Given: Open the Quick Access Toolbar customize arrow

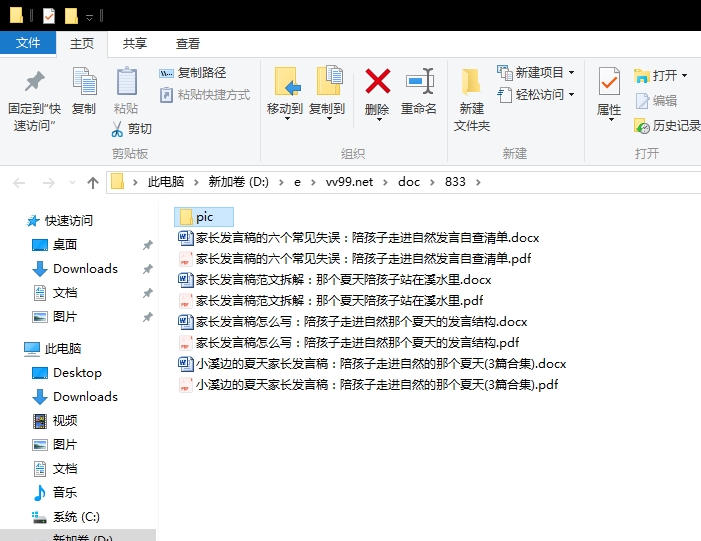Looking at the screenshot, I should tap(89, 17).
